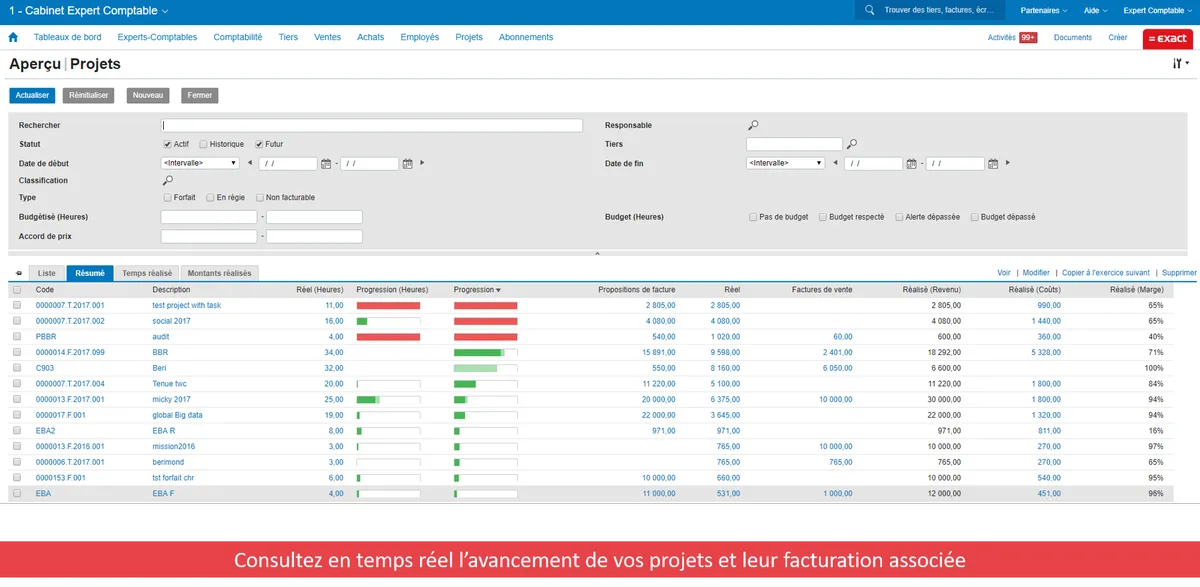The width and height of the screenshot is (1200, 587).
Task: Open the Comptabilité menu
Action: (238, 37)
